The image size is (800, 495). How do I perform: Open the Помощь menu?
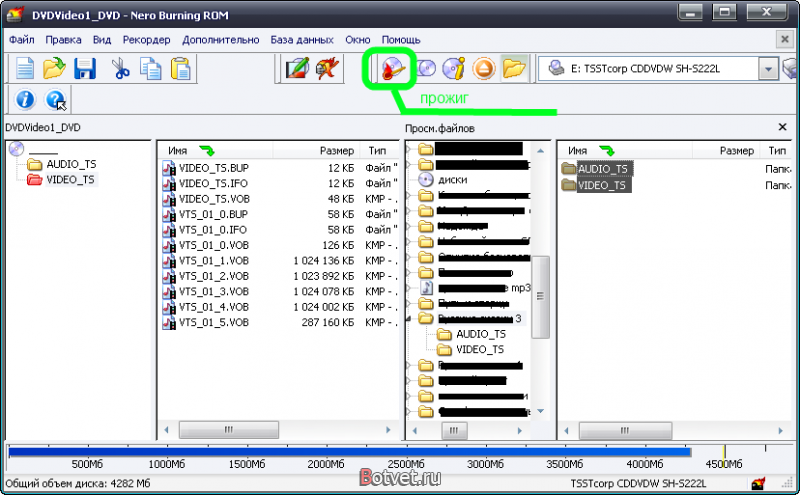point(401,40)
